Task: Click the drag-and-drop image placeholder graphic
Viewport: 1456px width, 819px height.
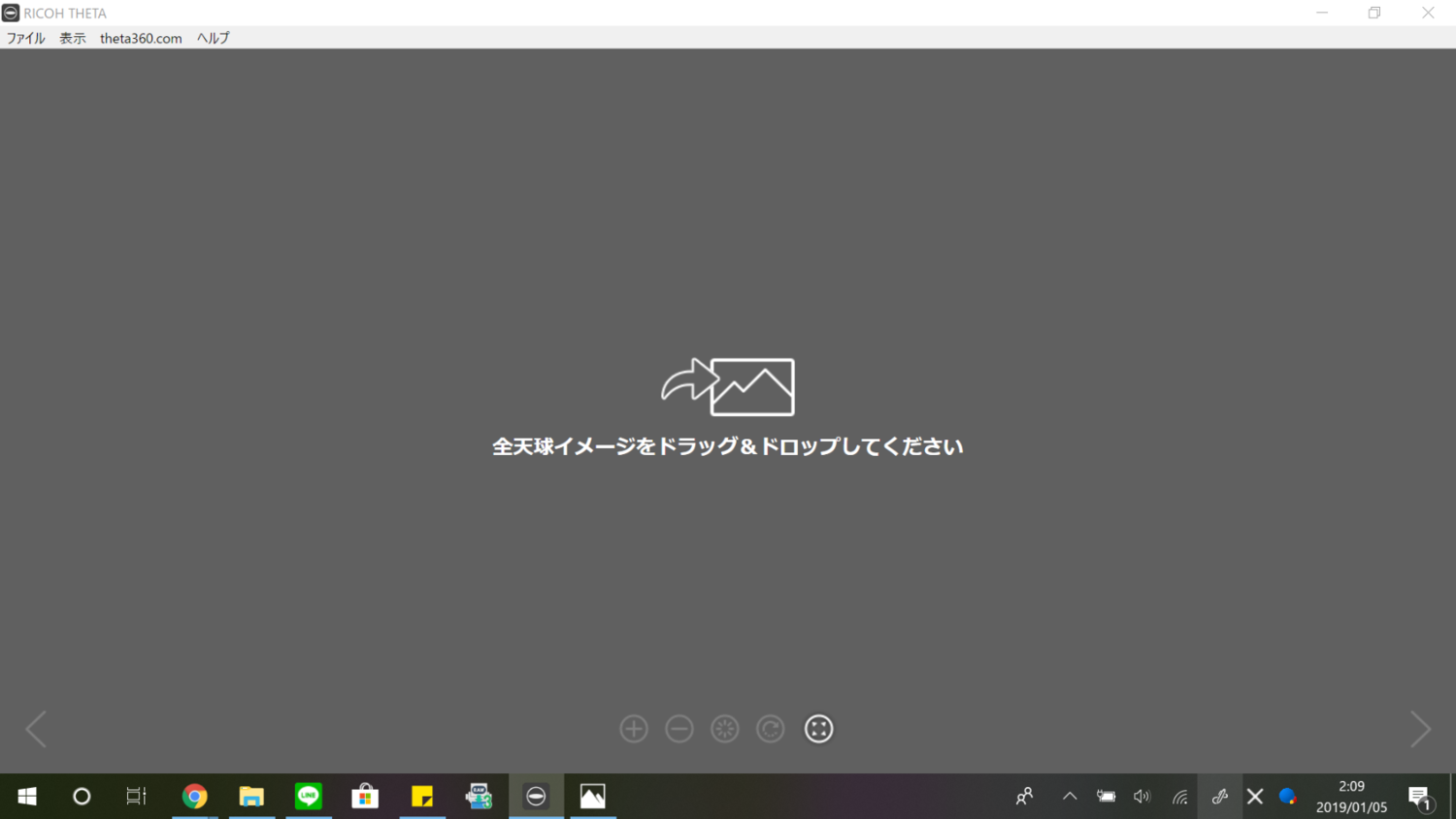Action: [726, 386]
